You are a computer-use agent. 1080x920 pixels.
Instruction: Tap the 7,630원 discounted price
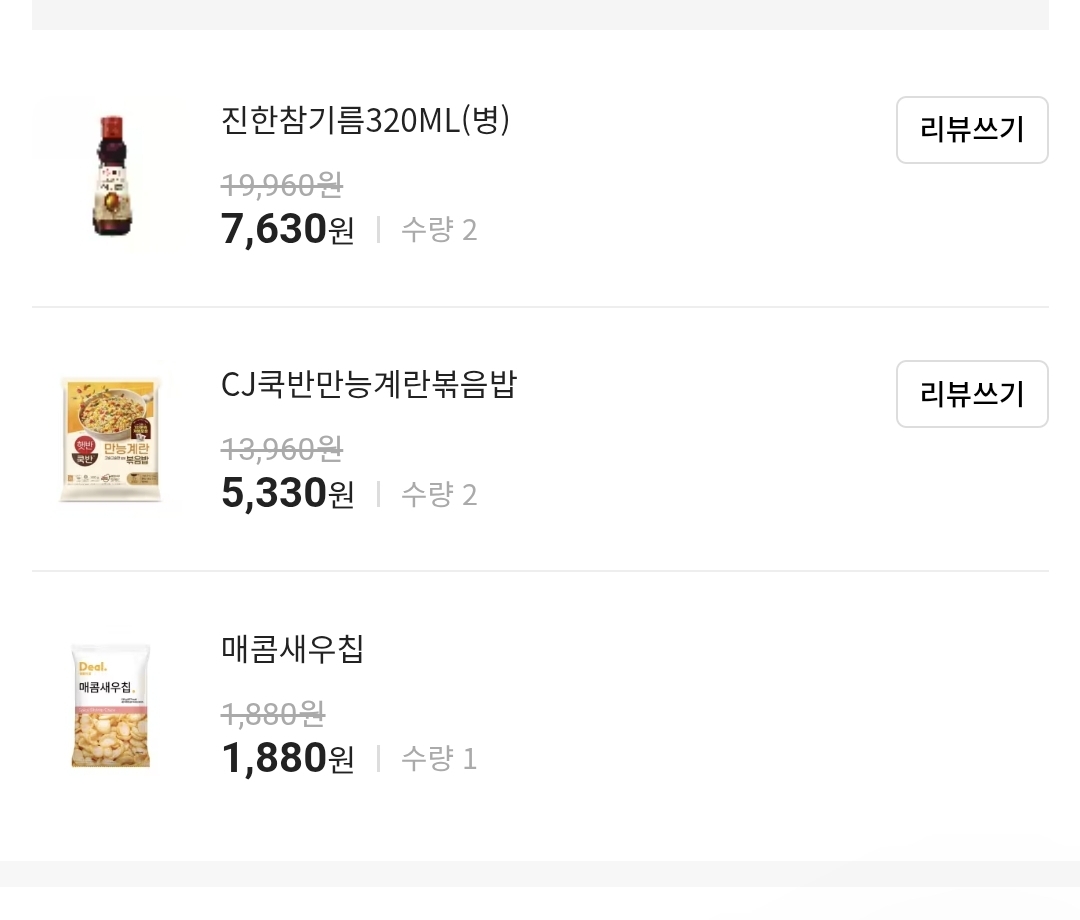(x=287, y=230)
